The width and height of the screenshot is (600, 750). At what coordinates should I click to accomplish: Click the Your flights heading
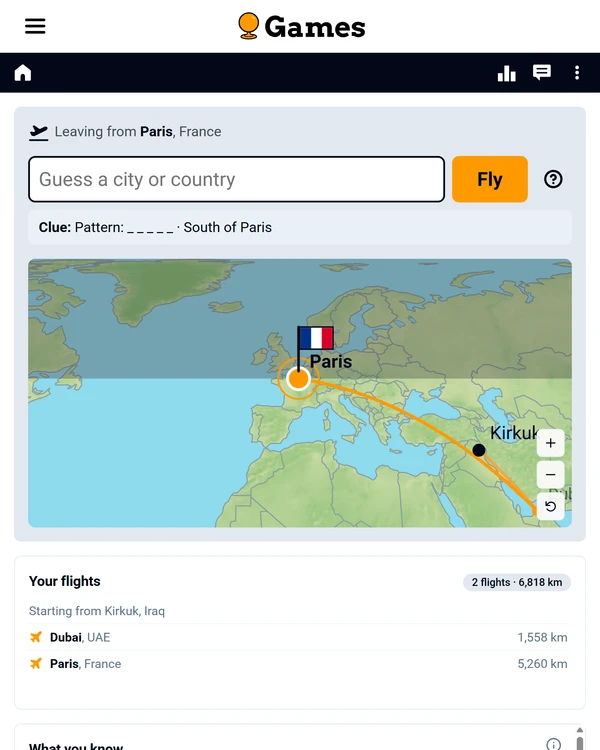click(65, 581)
